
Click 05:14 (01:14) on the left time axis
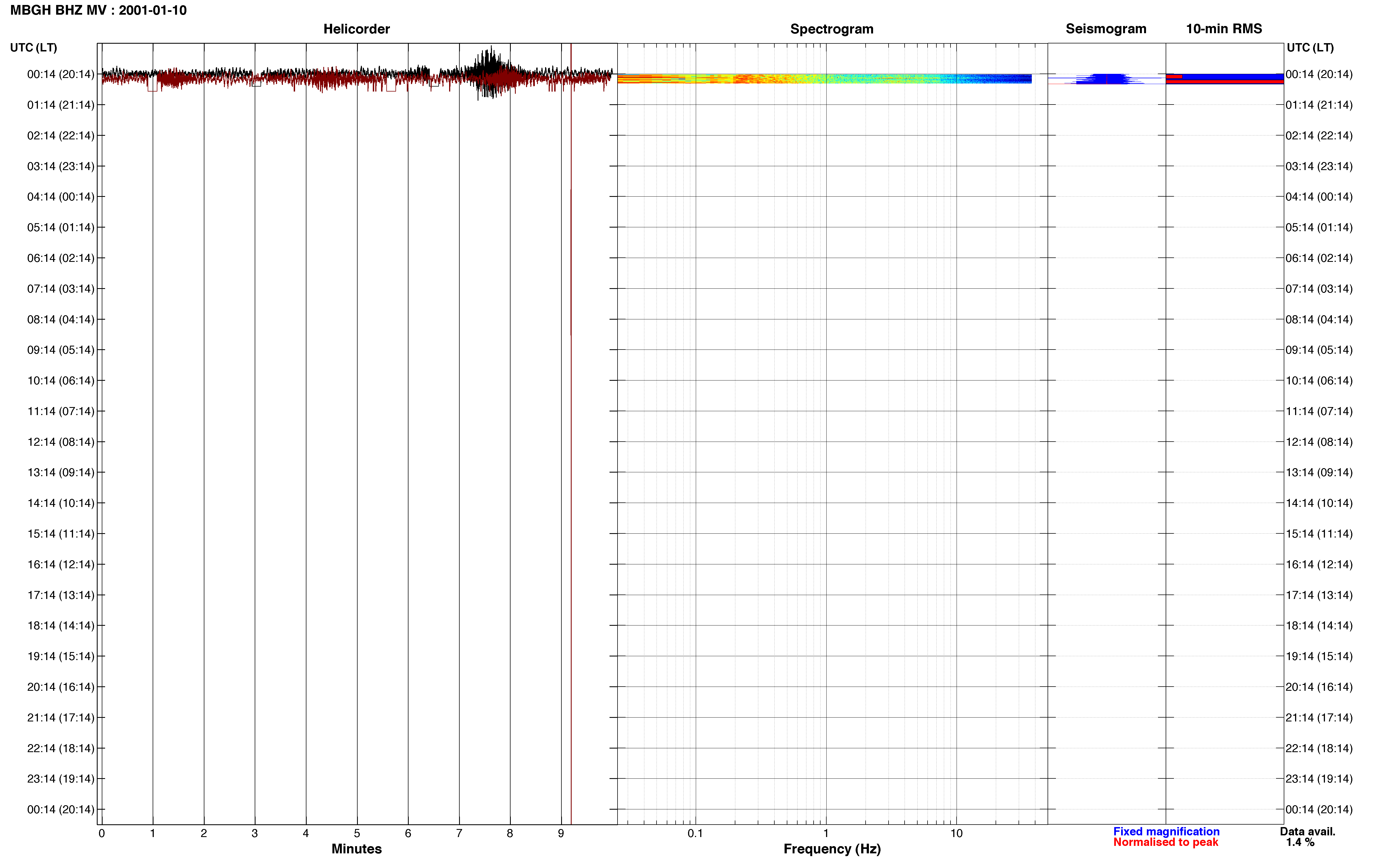point(60,227)
